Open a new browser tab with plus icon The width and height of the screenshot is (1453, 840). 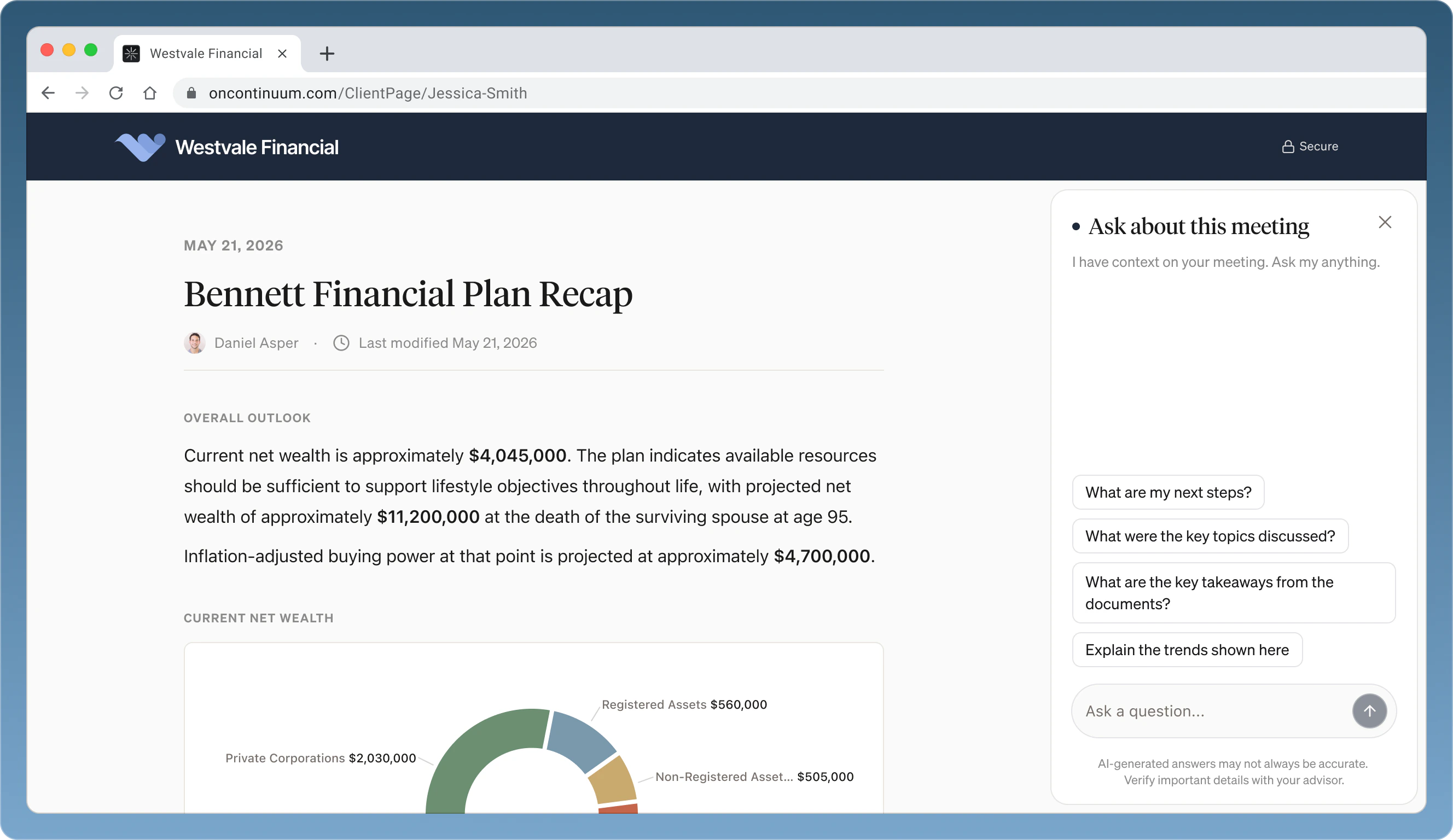click(327, 54)
